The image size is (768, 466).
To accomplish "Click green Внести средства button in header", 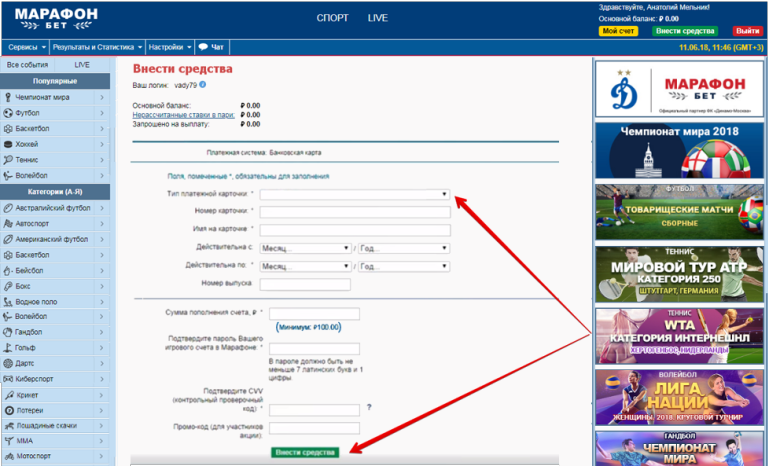I will tap(685, 31).
